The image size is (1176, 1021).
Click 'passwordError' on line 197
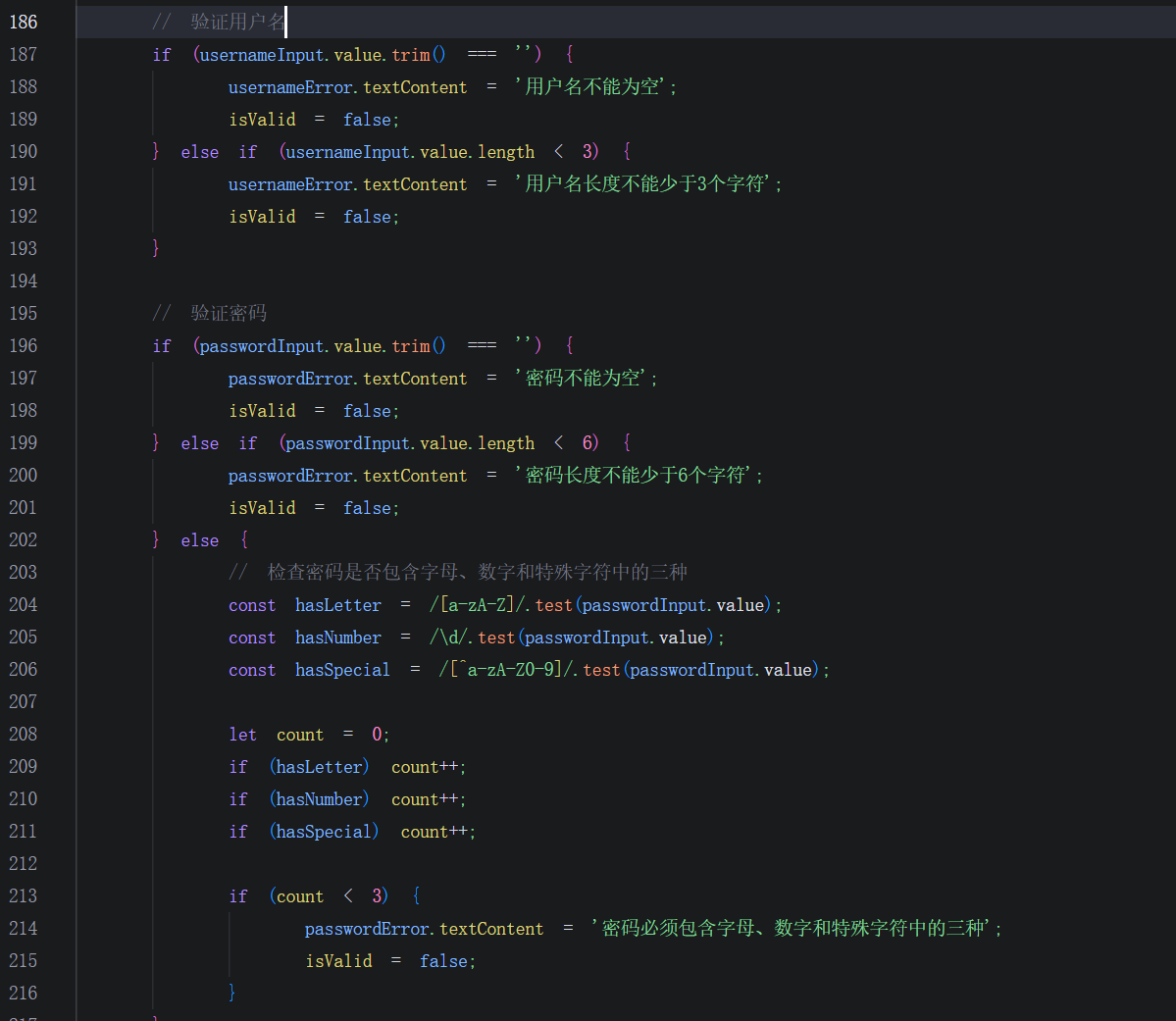tap(291, 379)
